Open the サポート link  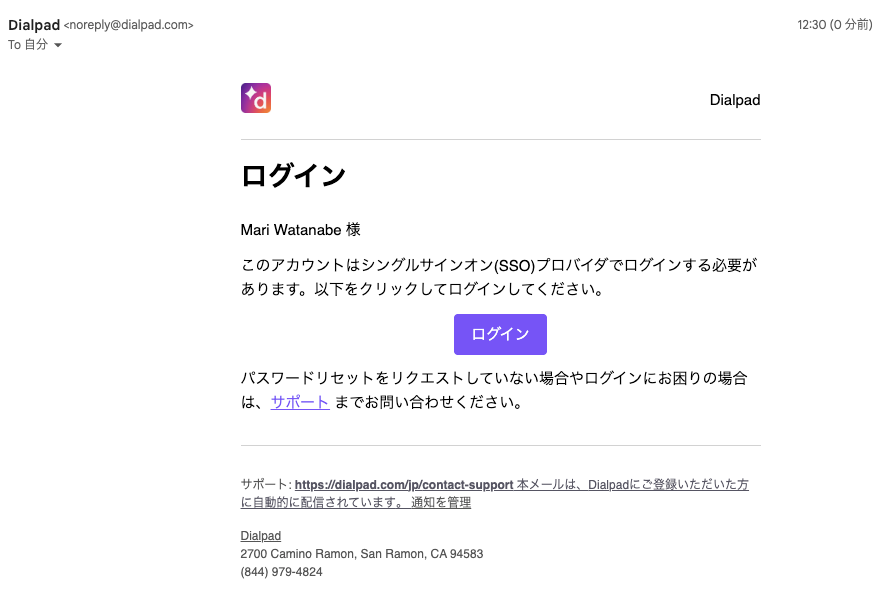[300, 402]
